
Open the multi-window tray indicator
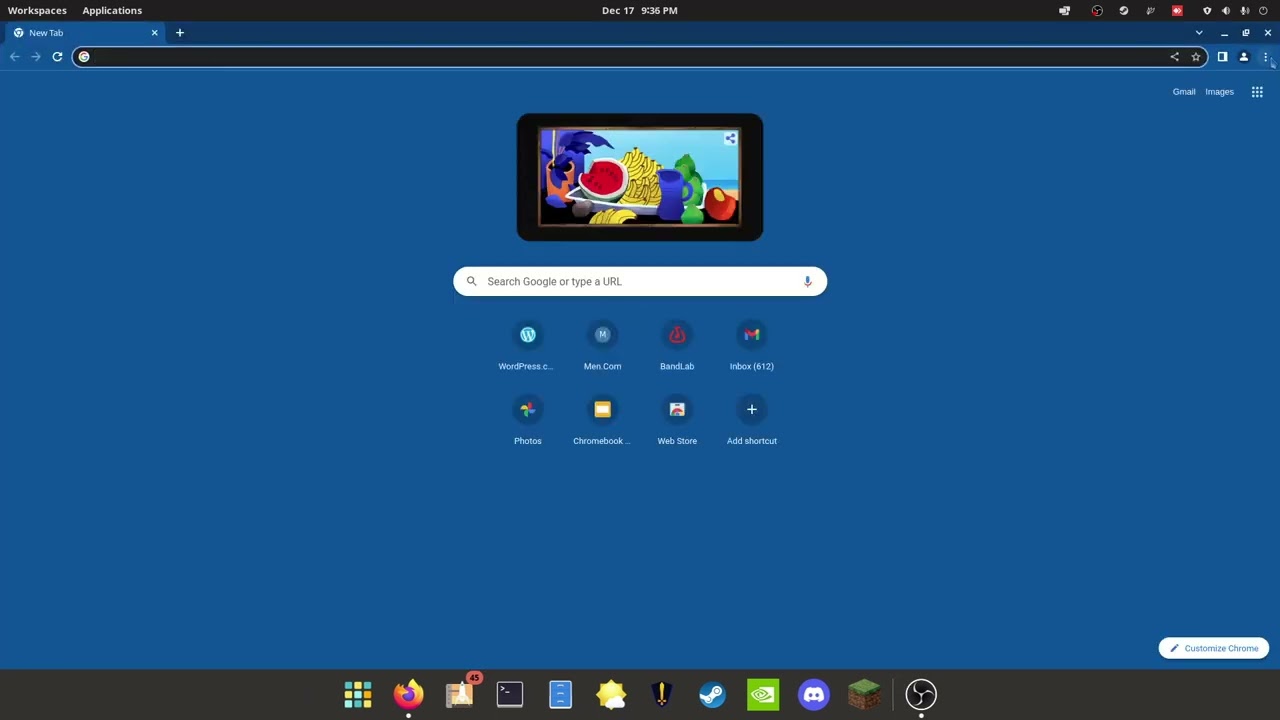tap(1065, 10)
